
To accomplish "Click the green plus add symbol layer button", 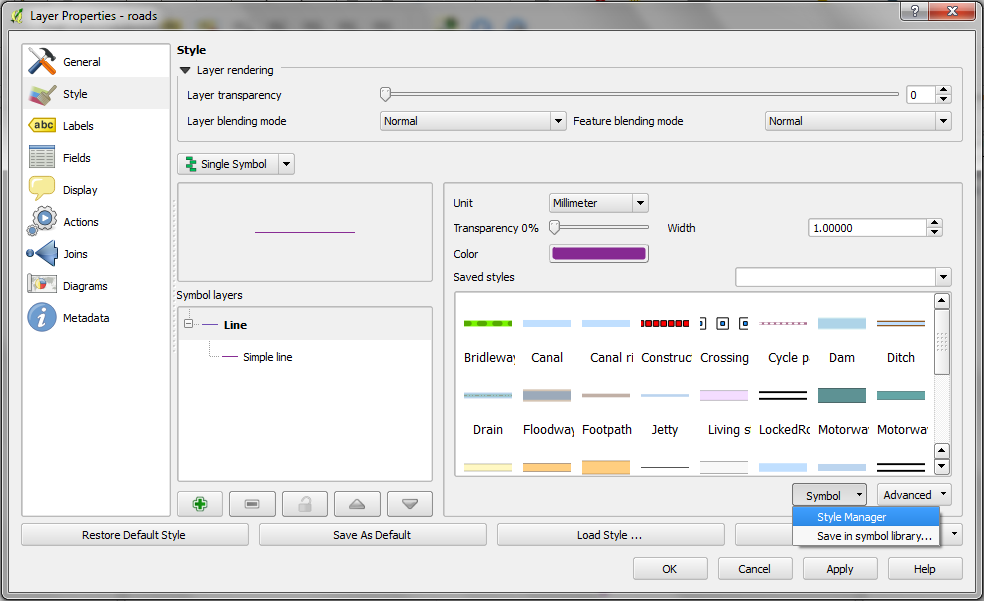I will [200, 504].
